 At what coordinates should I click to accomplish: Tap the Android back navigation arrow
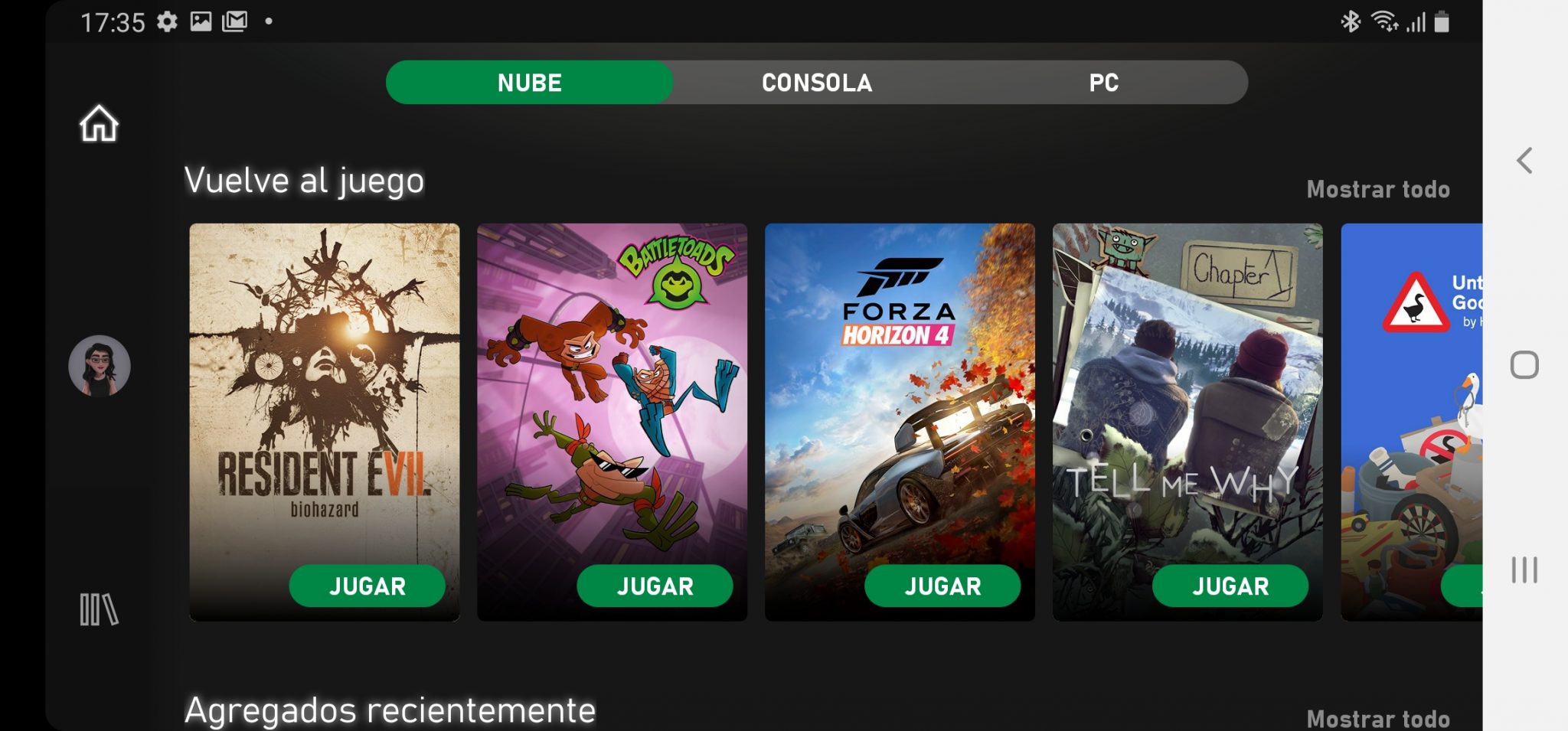[x=1524, y=161]
